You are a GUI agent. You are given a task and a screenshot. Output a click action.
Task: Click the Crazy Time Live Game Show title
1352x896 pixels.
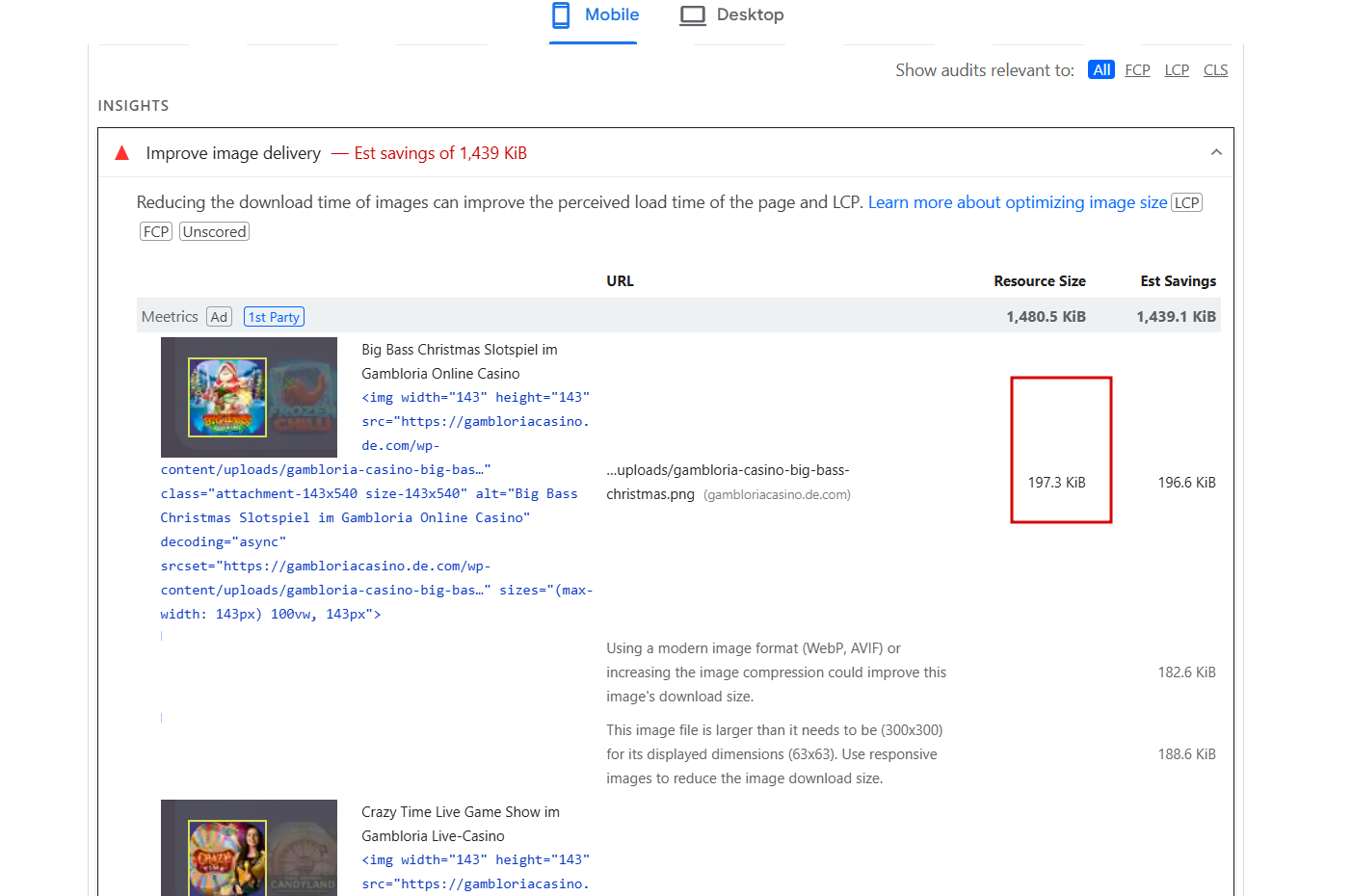(x=461, y=824)
